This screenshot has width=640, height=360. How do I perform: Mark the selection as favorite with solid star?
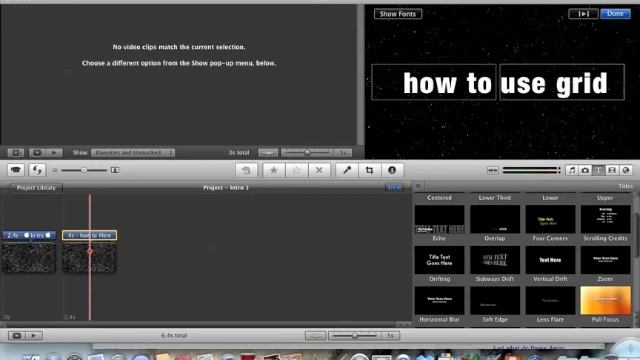[273, 170]
